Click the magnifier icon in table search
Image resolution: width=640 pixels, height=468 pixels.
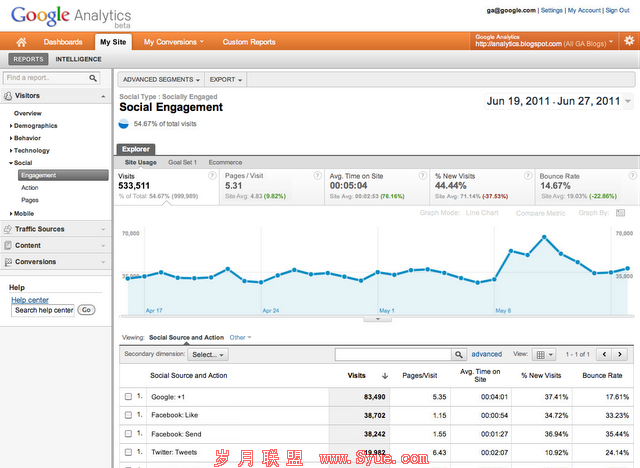459,354
